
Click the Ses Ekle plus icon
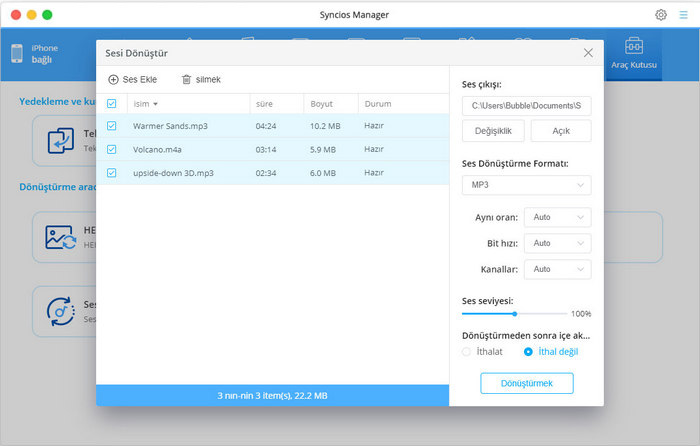click(113, 79)
